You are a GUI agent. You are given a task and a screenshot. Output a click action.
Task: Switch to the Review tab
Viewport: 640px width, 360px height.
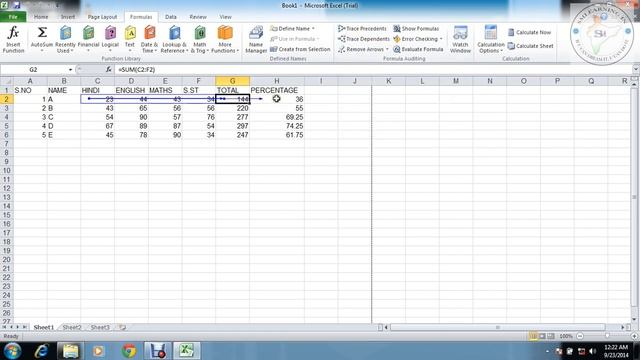coord(198,17)
